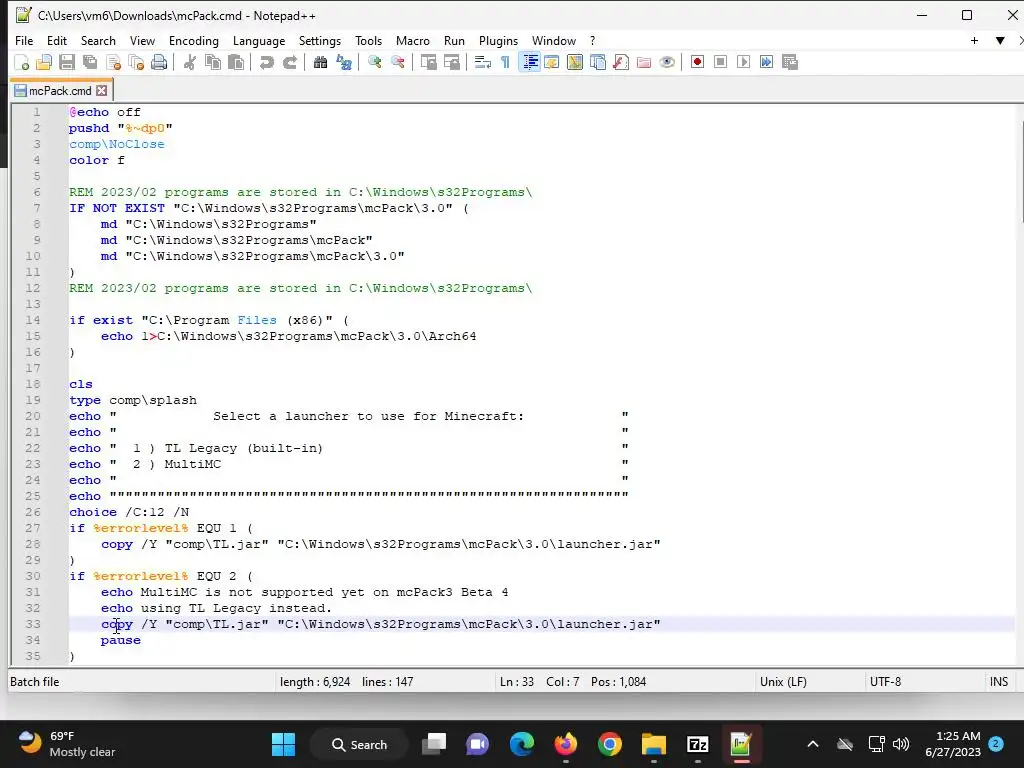Click the Save All toolbar icon
1024x768 pixels.
click(x=90, y=62)
